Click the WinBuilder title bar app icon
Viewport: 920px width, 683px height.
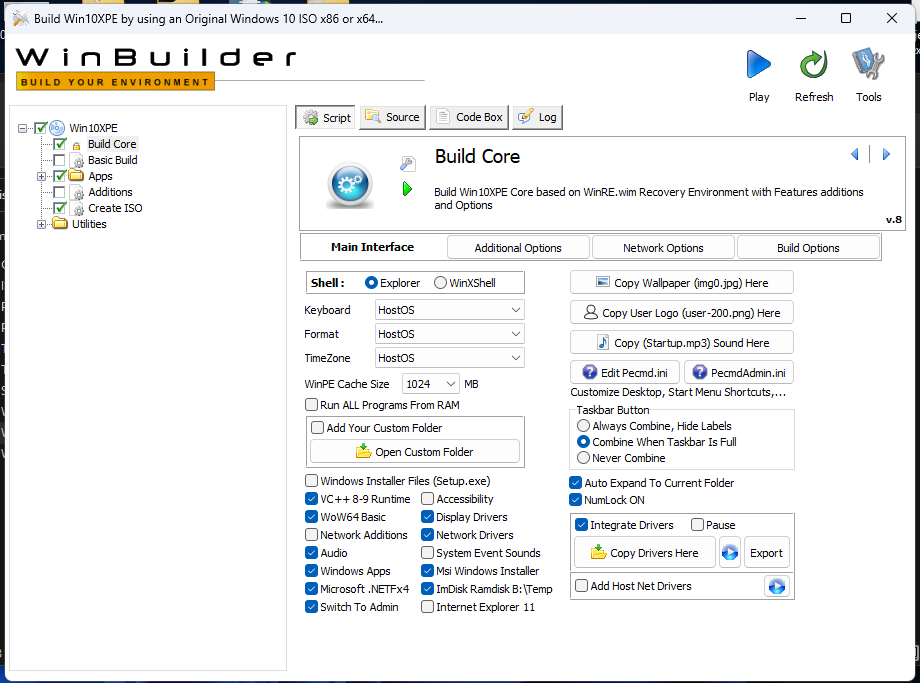click(21, 18)
